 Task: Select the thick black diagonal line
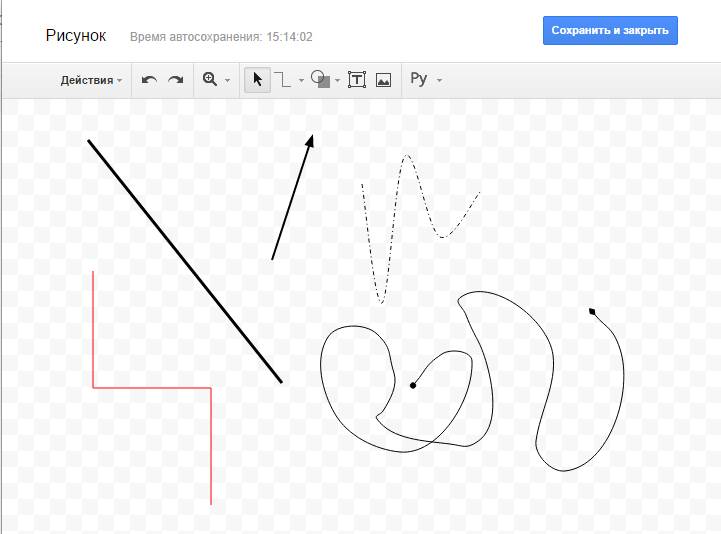184,261
